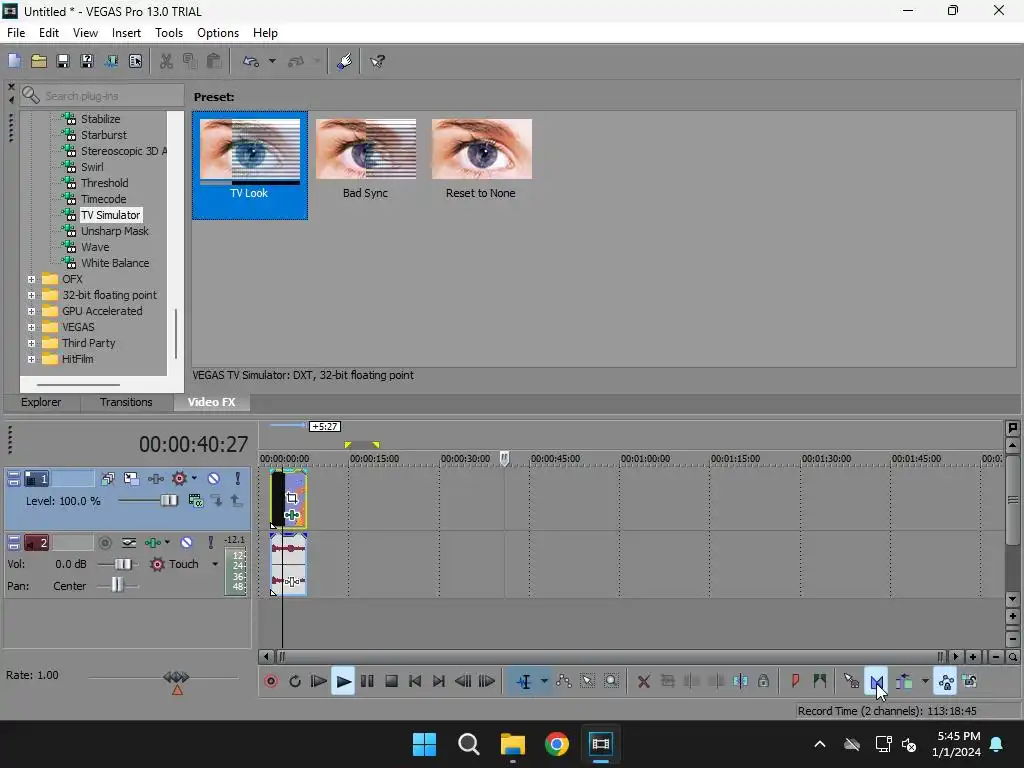Go to start of project

tap(415, 681)
